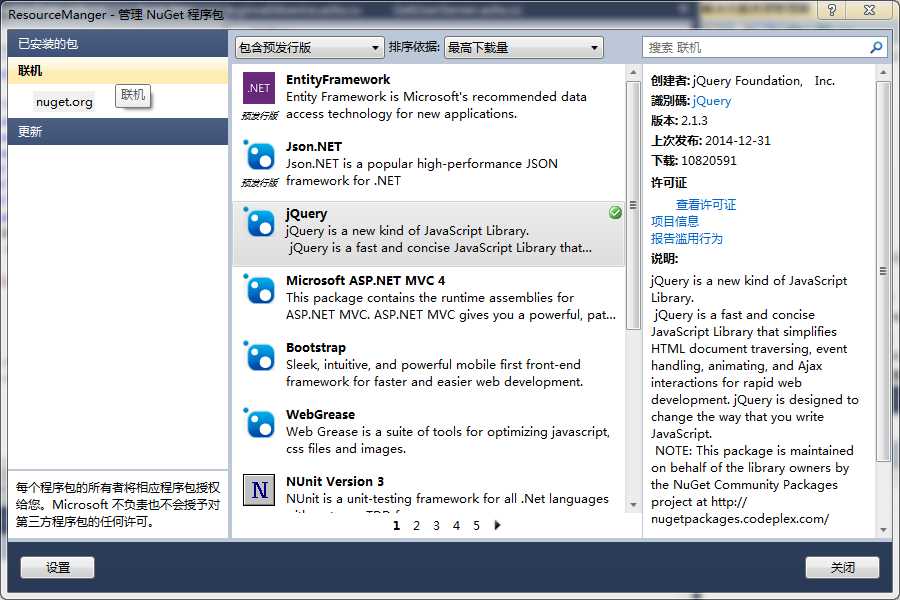Screen dimensions: 900x600
Task: Click the 设置 settings button
Action: click(x=57, y=567)
